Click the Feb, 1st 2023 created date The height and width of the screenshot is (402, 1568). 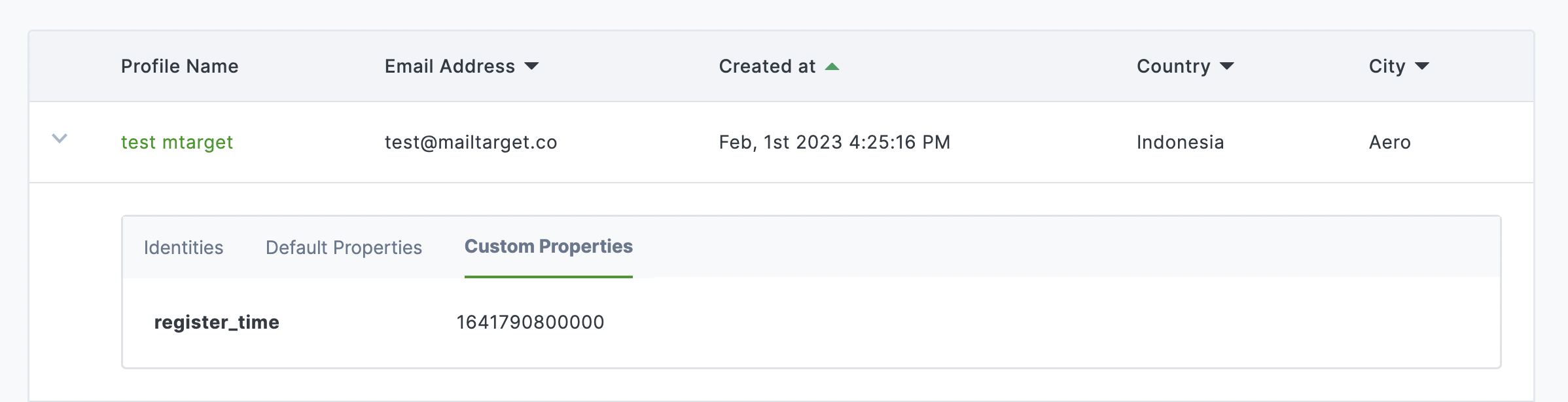coord(834,142)
